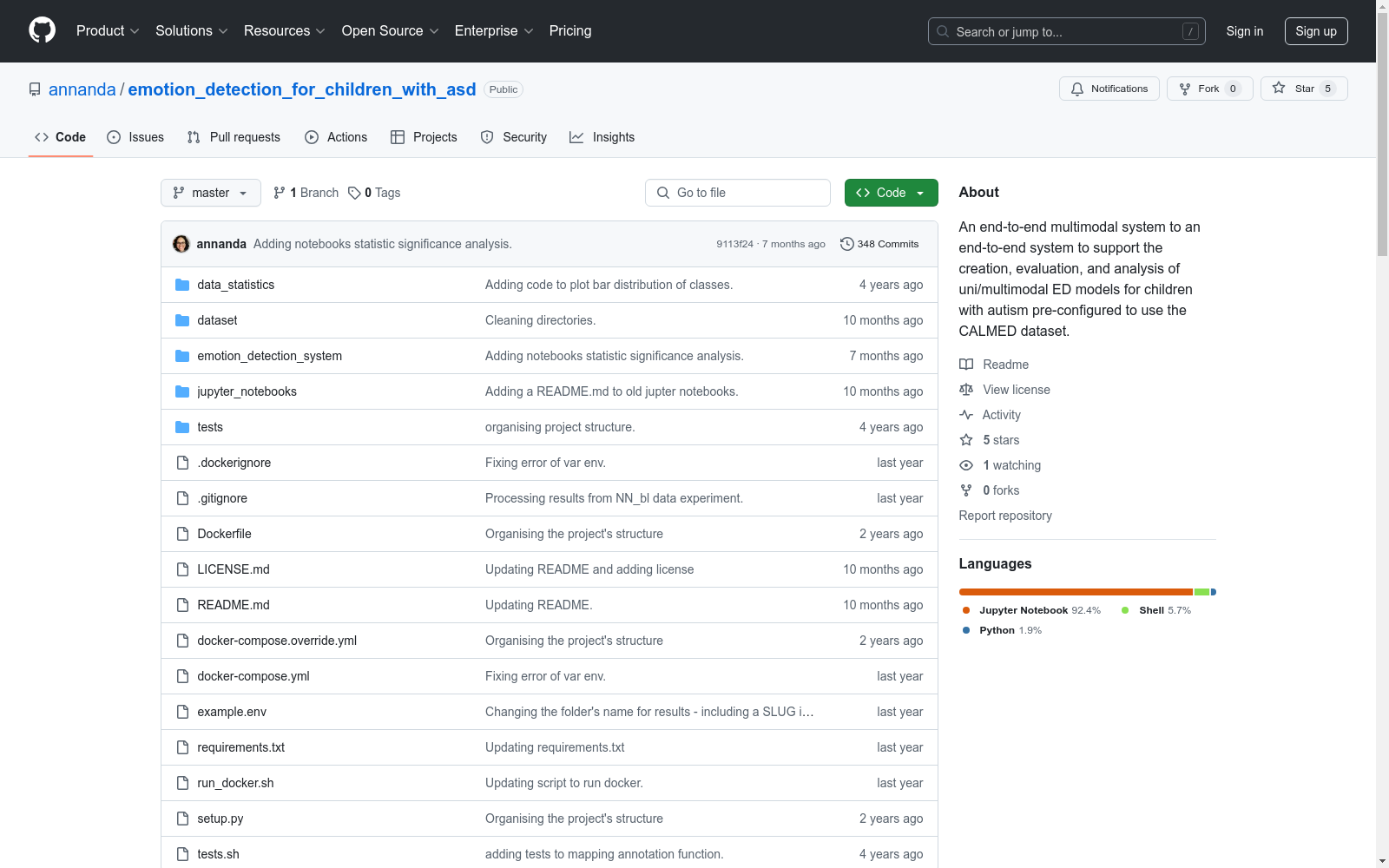
Task: Switch to the Projects tab
Action: (x=424, y=137)
